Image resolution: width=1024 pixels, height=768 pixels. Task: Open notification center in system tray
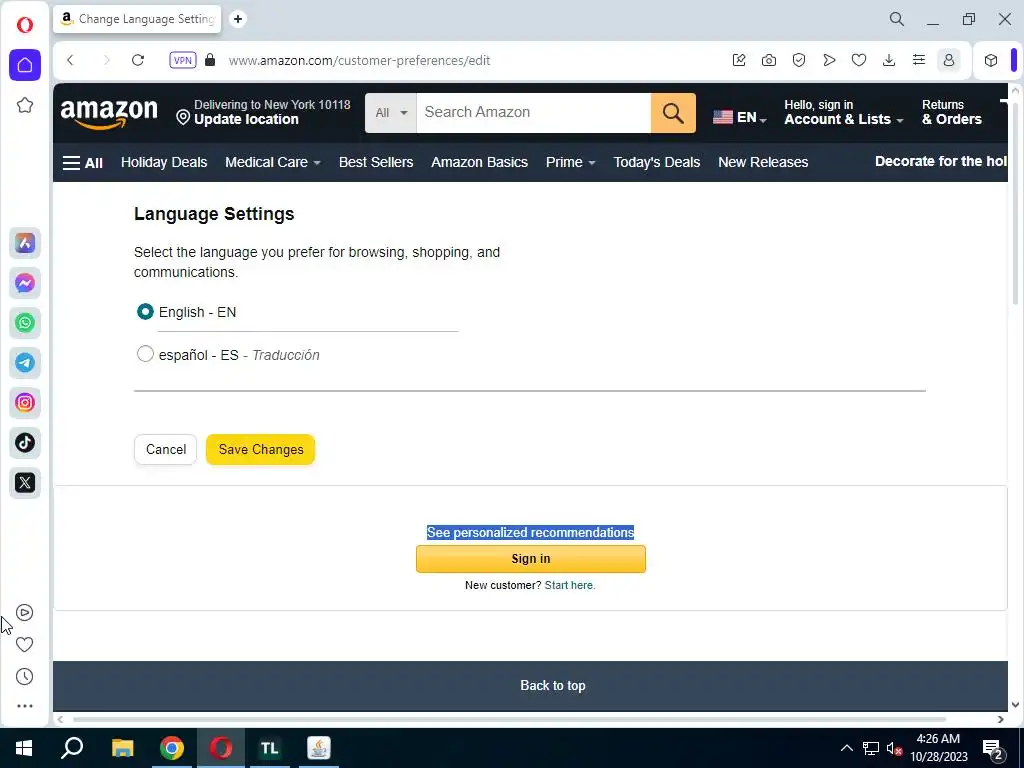click(993, 748)
